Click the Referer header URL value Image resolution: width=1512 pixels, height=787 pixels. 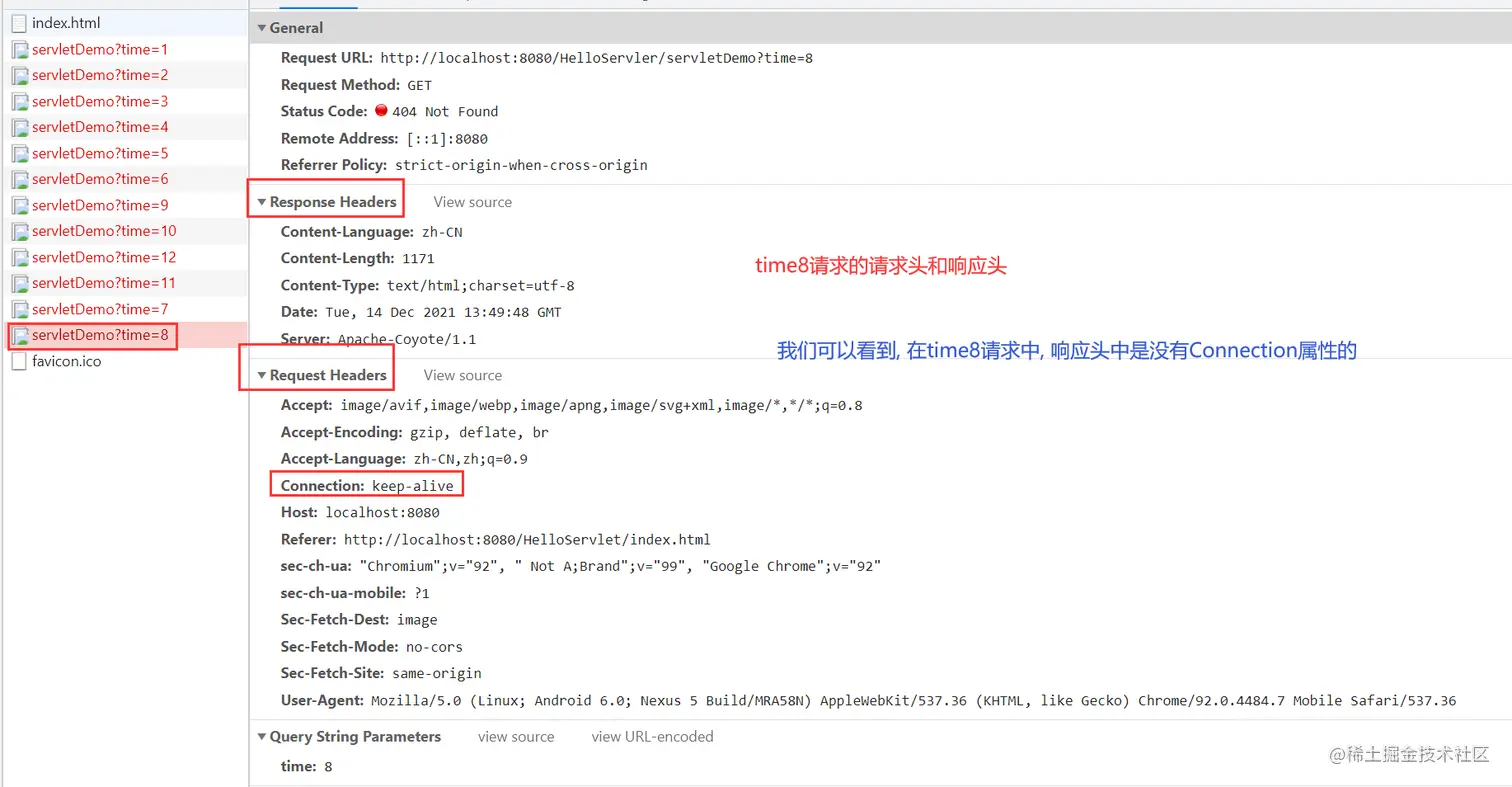(527, 540)
